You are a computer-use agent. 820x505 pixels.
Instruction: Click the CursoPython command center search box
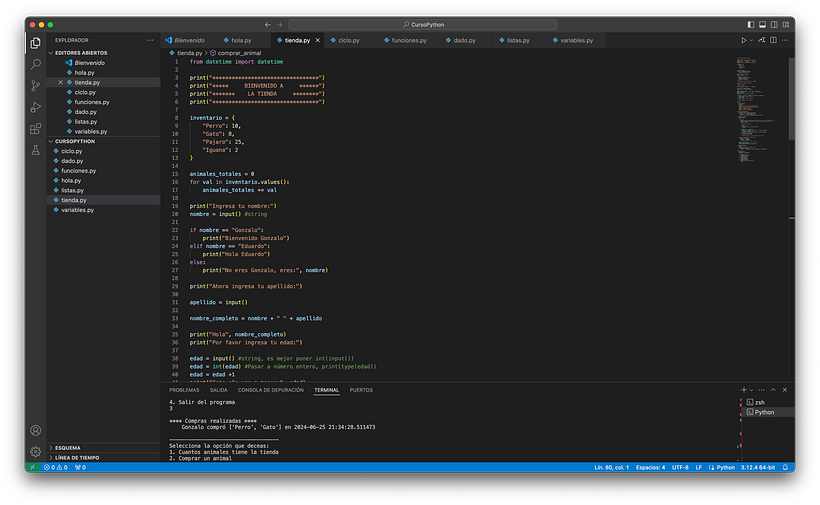click(x=423, y=25)
